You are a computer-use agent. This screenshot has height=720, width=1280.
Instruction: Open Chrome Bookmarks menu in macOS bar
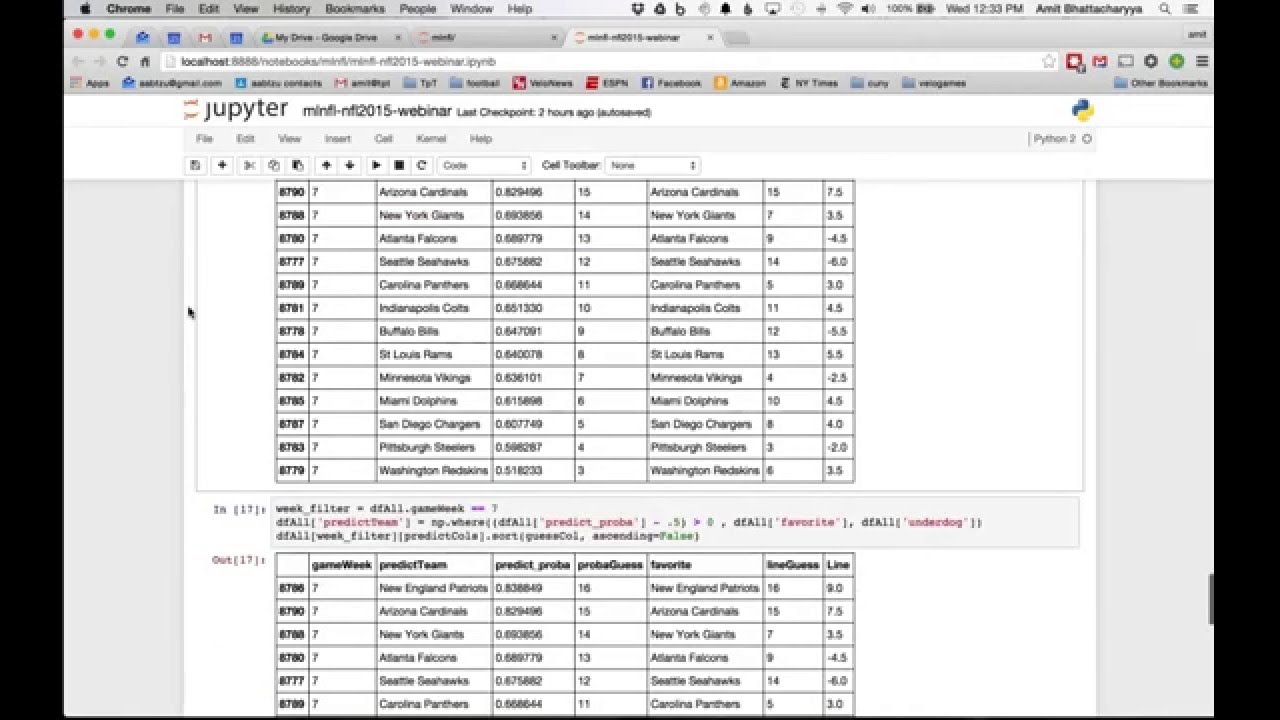354,9
